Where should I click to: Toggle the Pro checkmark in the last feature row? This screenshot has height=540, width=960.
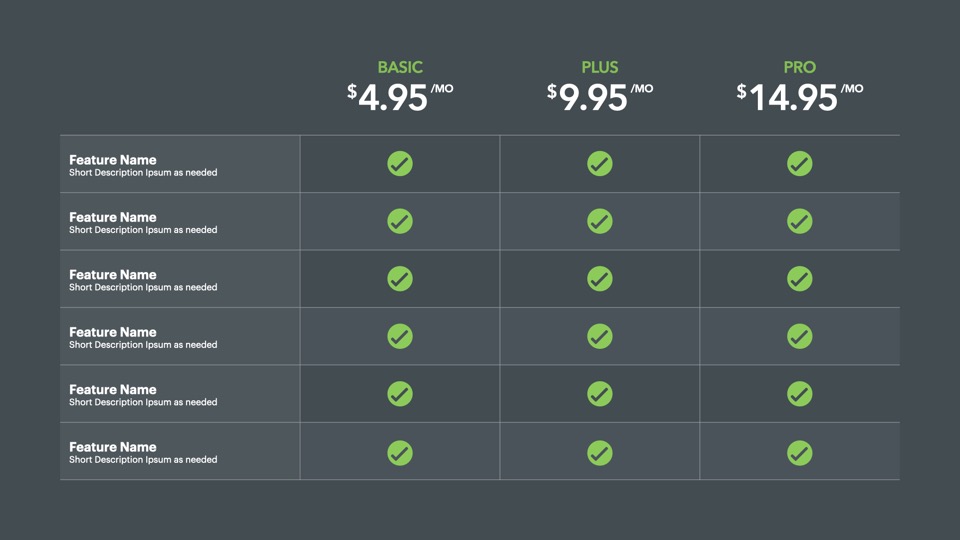[800, 451]
